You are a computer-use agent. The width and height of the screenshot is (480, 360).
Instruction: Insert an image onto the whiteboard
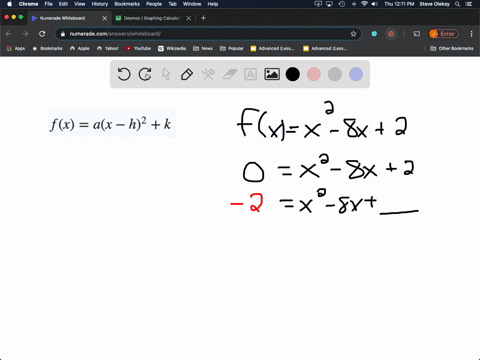coord(272,74)
